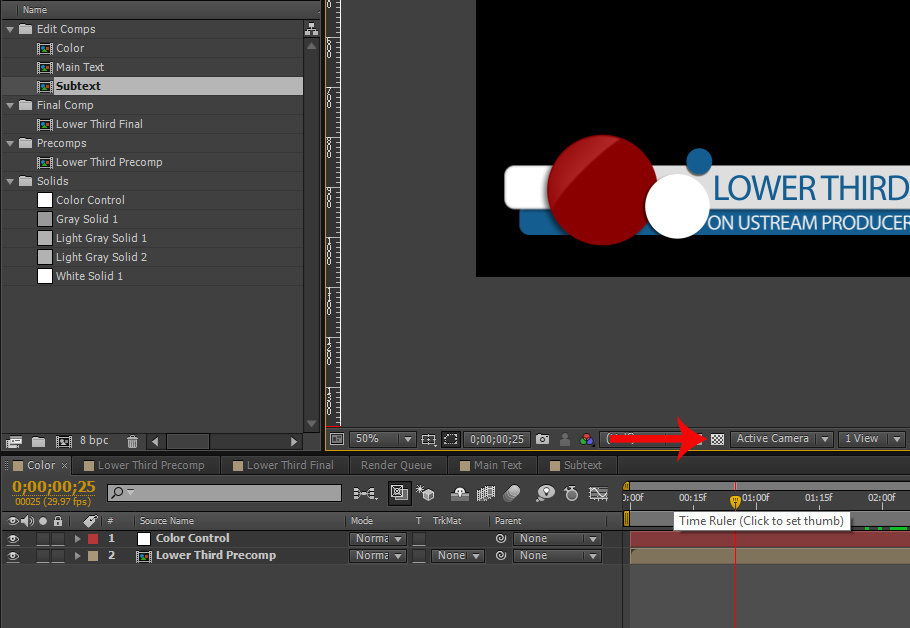
Task: Toggle Preserve Transparency for Lower Third Precomp
Action: (x=419, y=556)
